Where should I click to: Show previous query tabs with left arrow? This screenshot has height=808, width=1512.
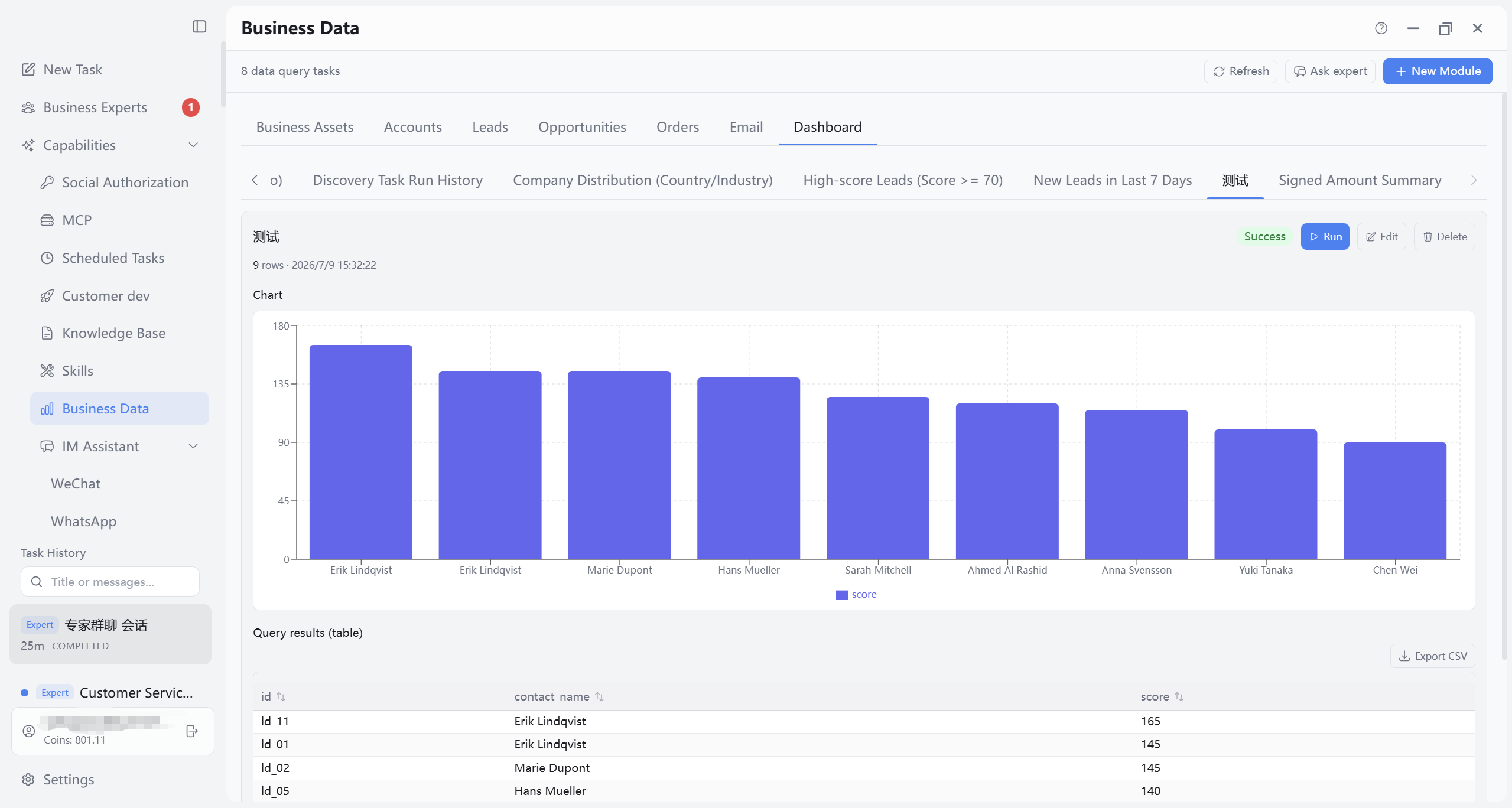(x=255, y=180)
